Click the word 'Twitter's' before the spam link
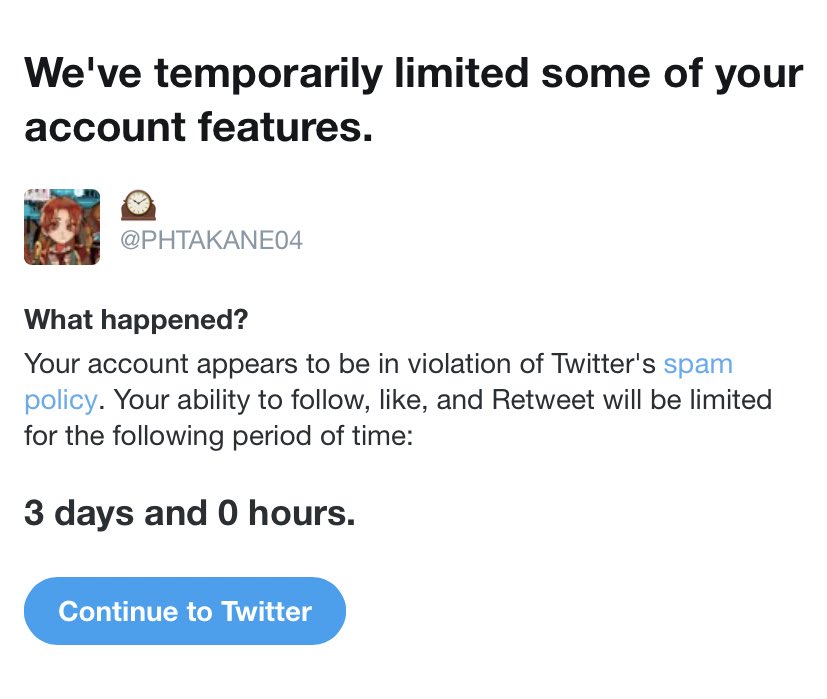This screenshot has height=699, width=827. (x=603, y=363)
